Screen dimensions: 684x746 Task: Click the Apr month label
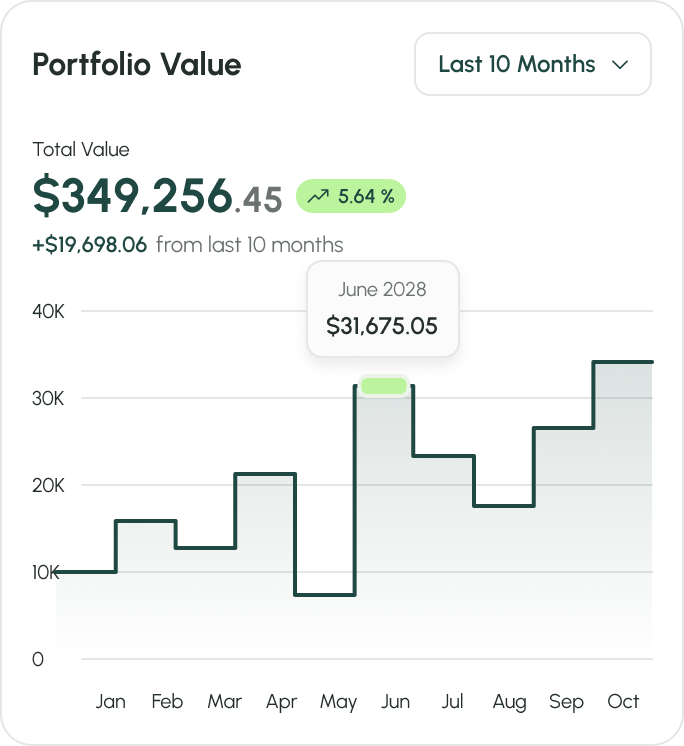(x=282, y=702)
